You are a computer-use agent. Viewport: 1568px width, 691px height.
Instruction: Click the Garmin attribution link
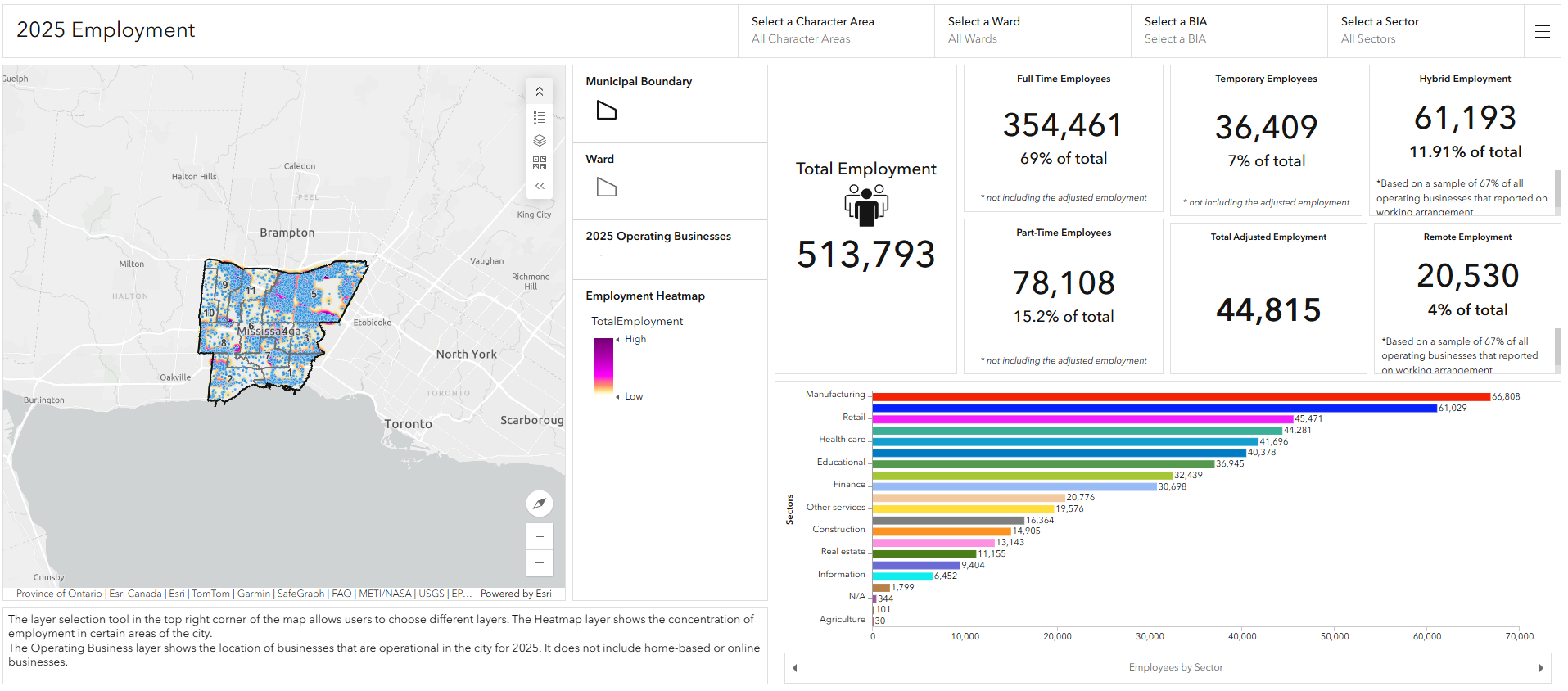click(x=254, y=594)
